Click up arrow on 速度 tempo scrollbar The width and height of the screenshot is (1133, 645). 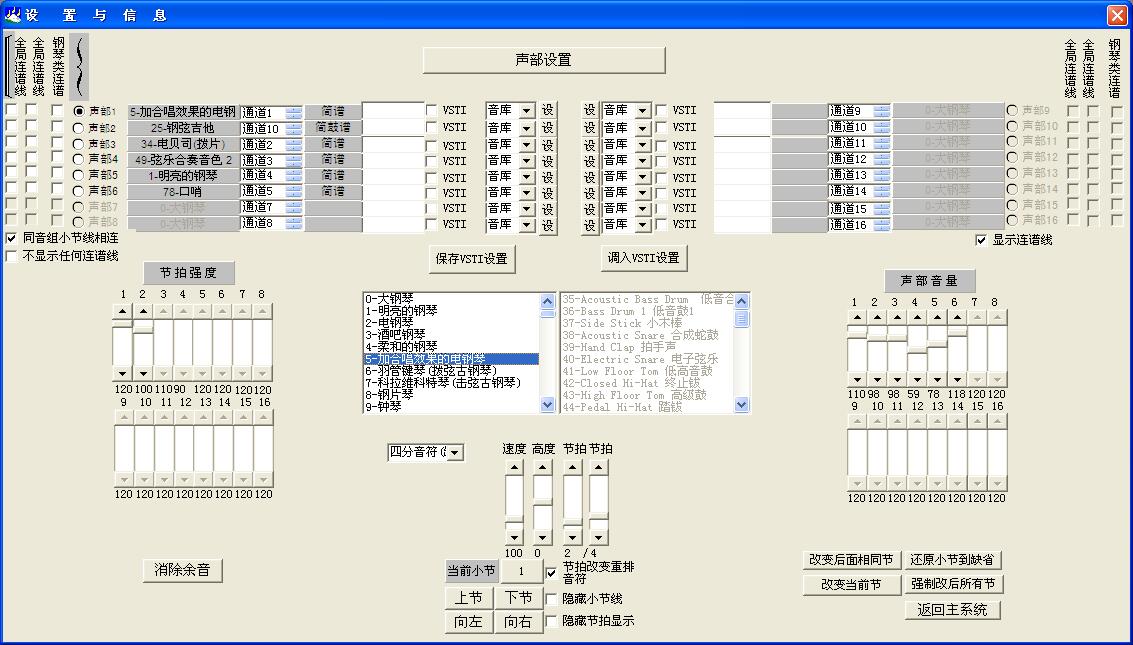coord(513,467)
